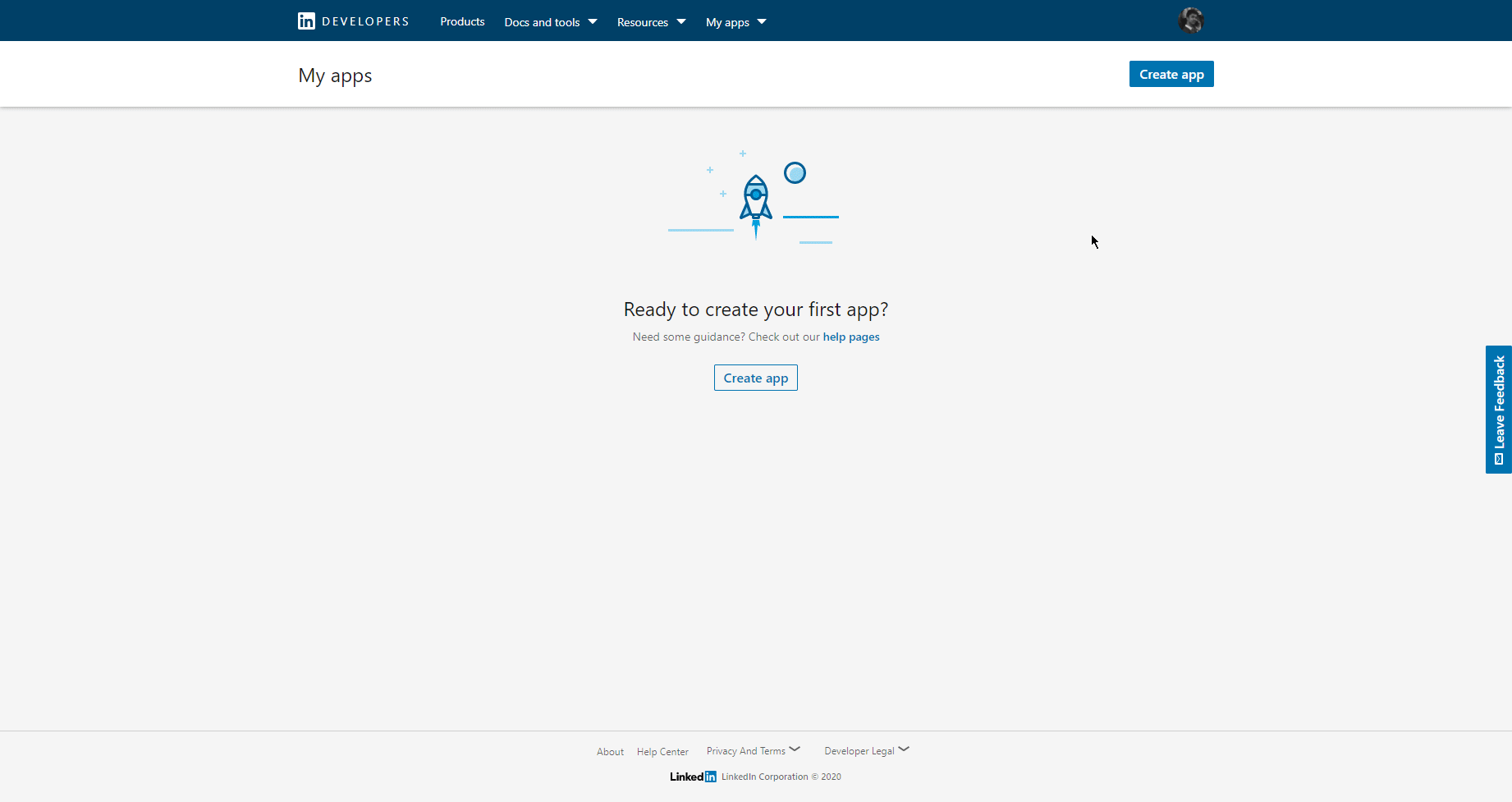The image size is (1512, 802).
Task: Expand the Docs and tools dropdown
Action: 550,21
